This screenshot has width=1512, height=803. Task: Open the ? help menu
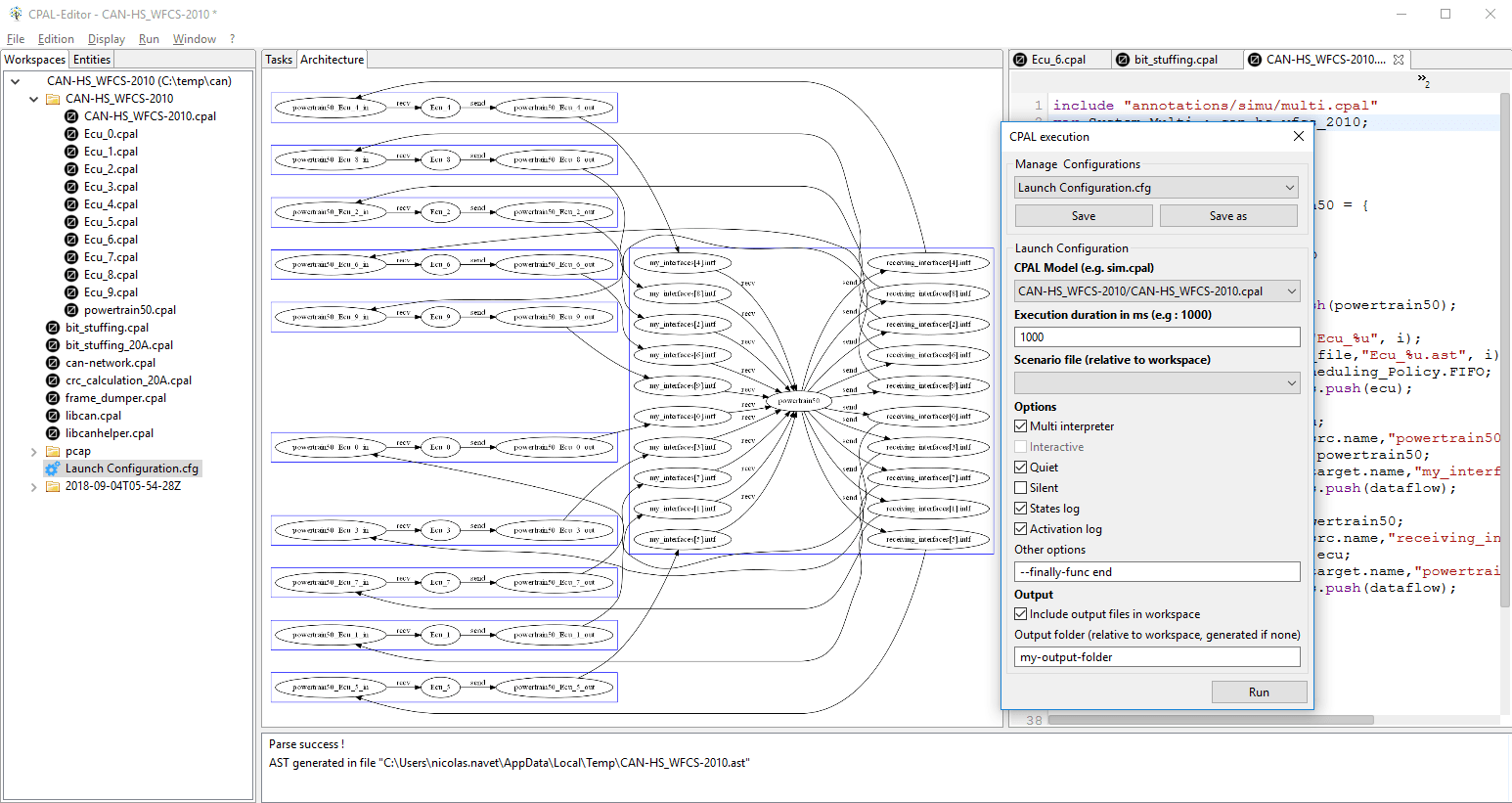point(232,39)
